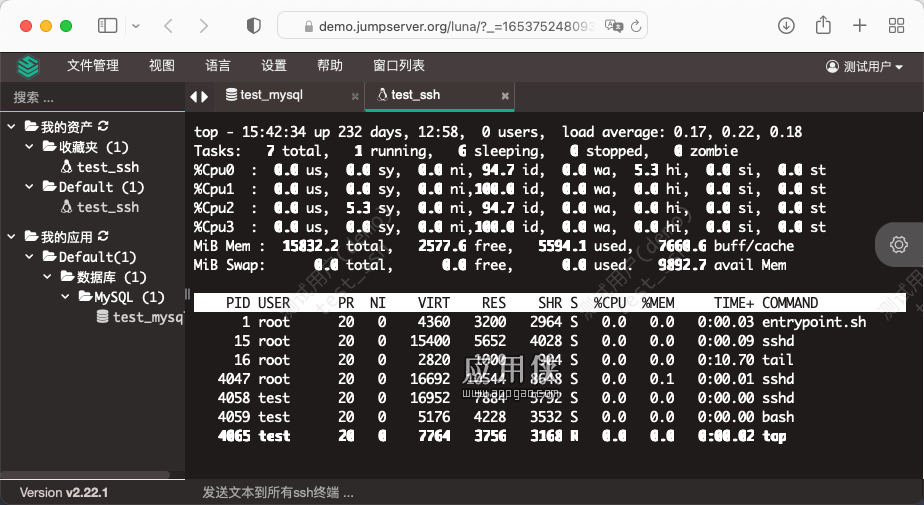Select the 数据库 (1) folder

point(103,277)
